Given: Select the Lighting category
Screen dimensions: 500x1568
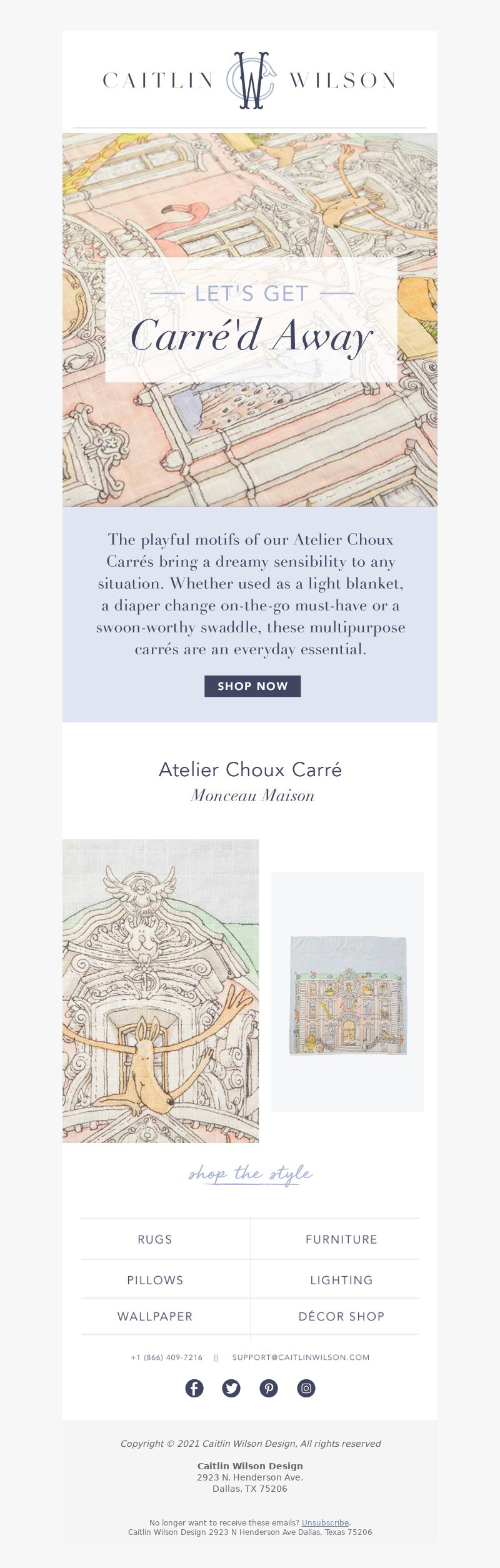Looking at the screenshot, I should [341, 1280].
